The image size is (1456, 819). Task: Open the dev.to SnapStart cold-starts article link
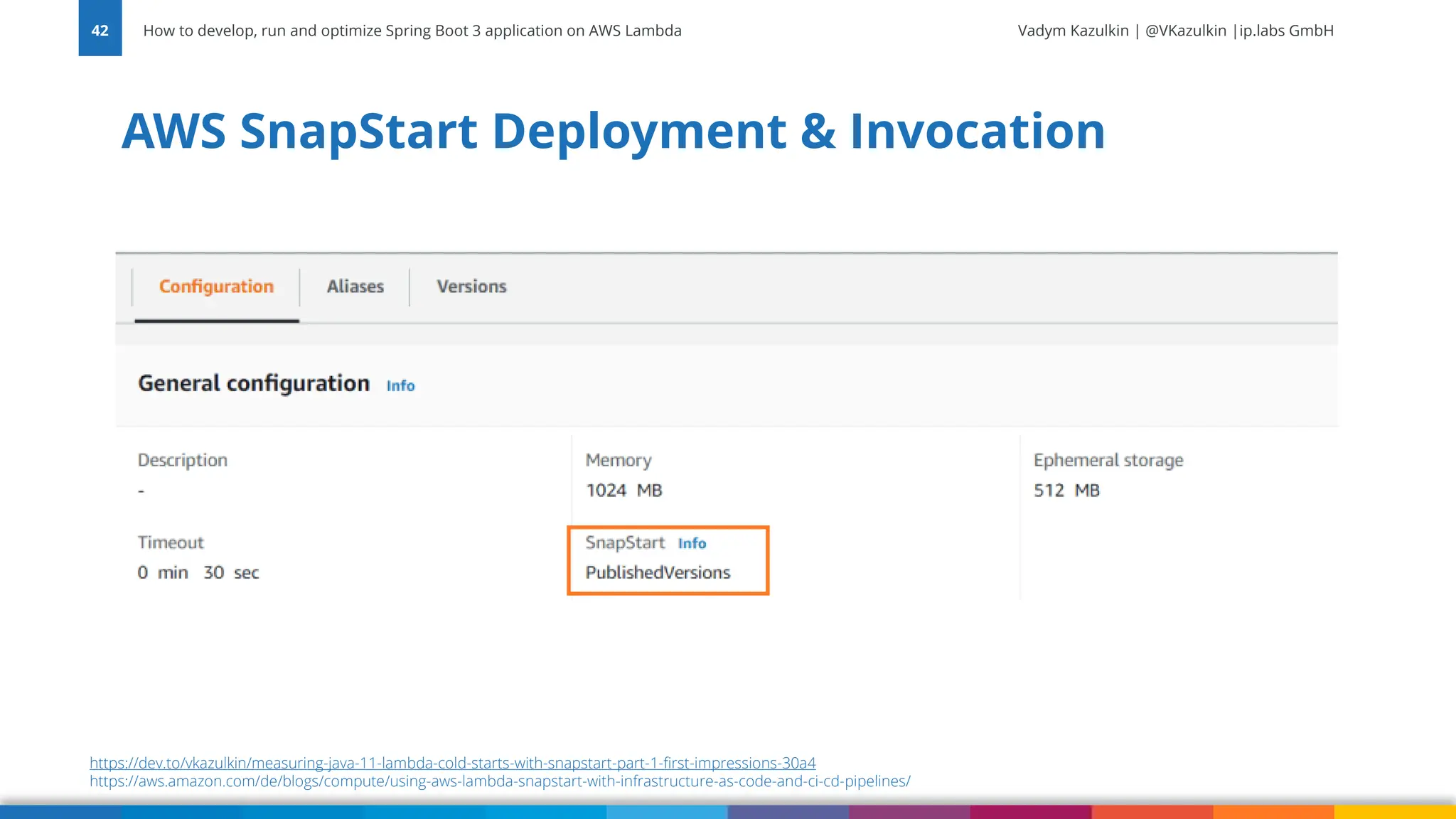point(452,763)
